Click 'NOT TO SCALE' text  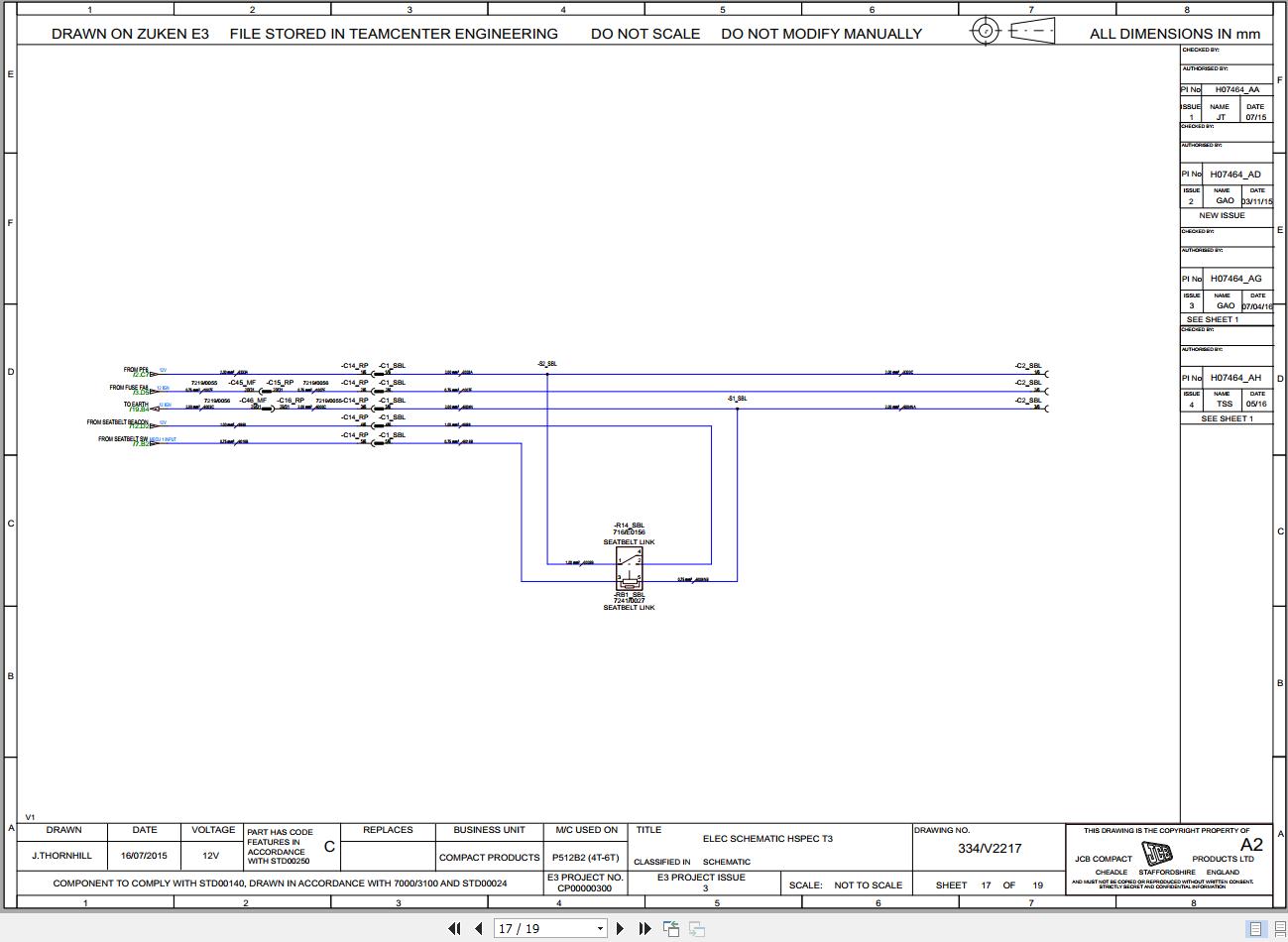(869, 884)
